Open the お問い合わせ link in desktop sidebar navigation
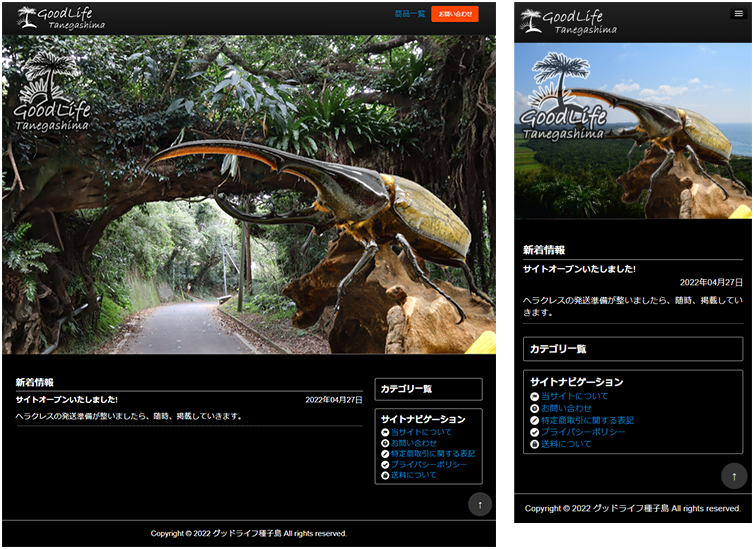The height and width of the screenshot is (549, 754). click(x=414, y=443)
